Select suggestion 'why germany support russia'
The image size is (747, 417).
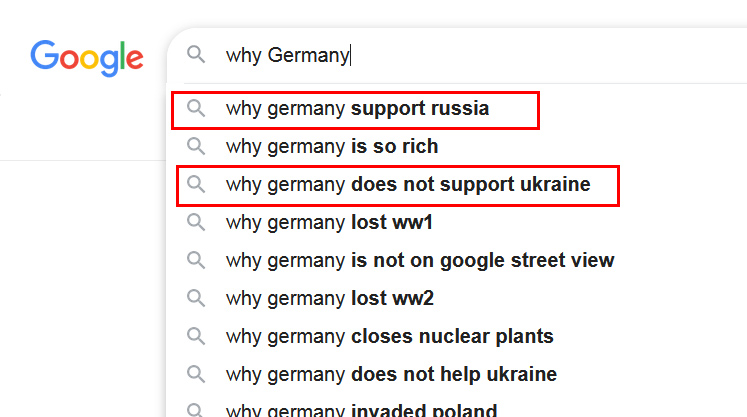(357, 109)
